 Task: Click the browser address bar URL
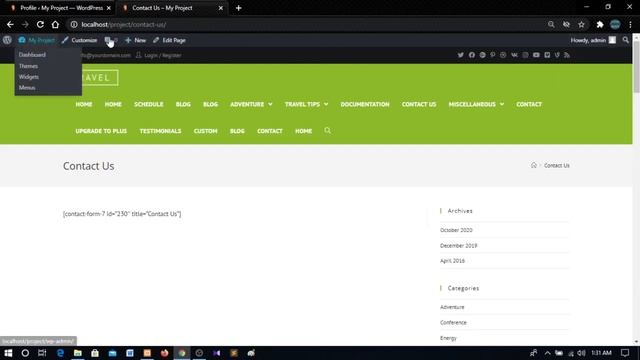(x=124, y=24)
